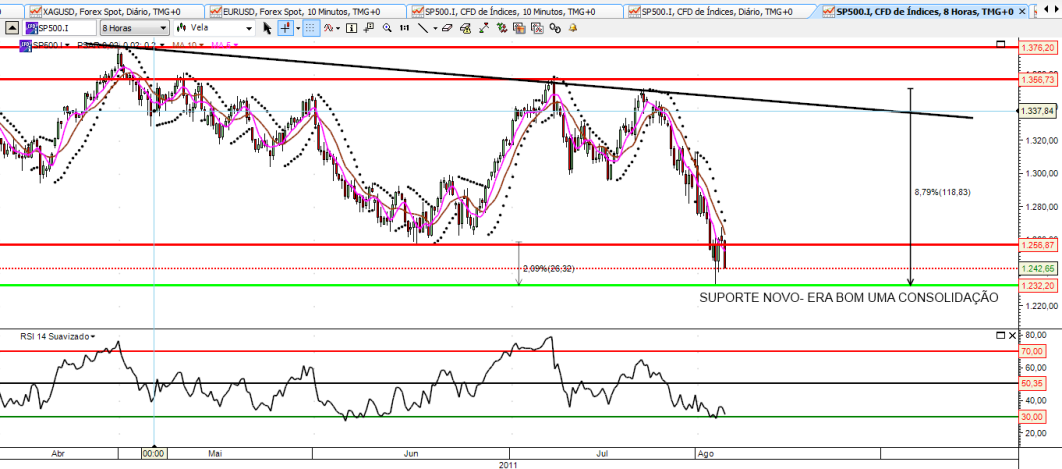Open price alerts bell icon
This screenshot has width=1062, height=469.
[573, 28]
